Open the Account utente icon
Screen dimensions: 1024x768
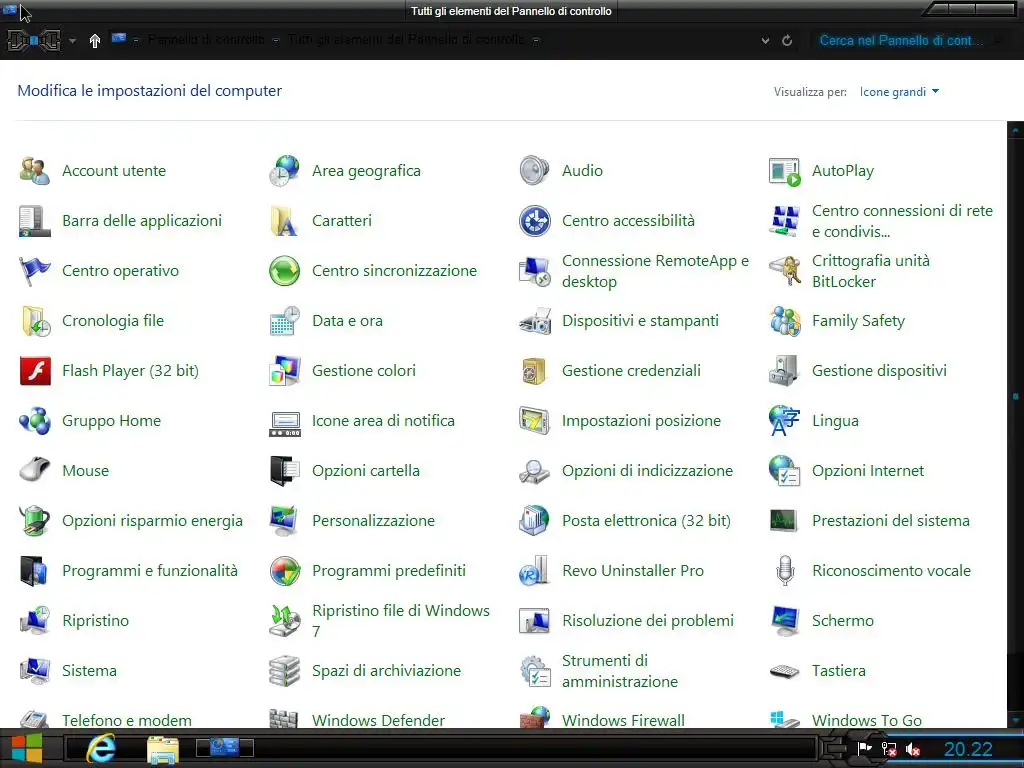coord(35,171)
